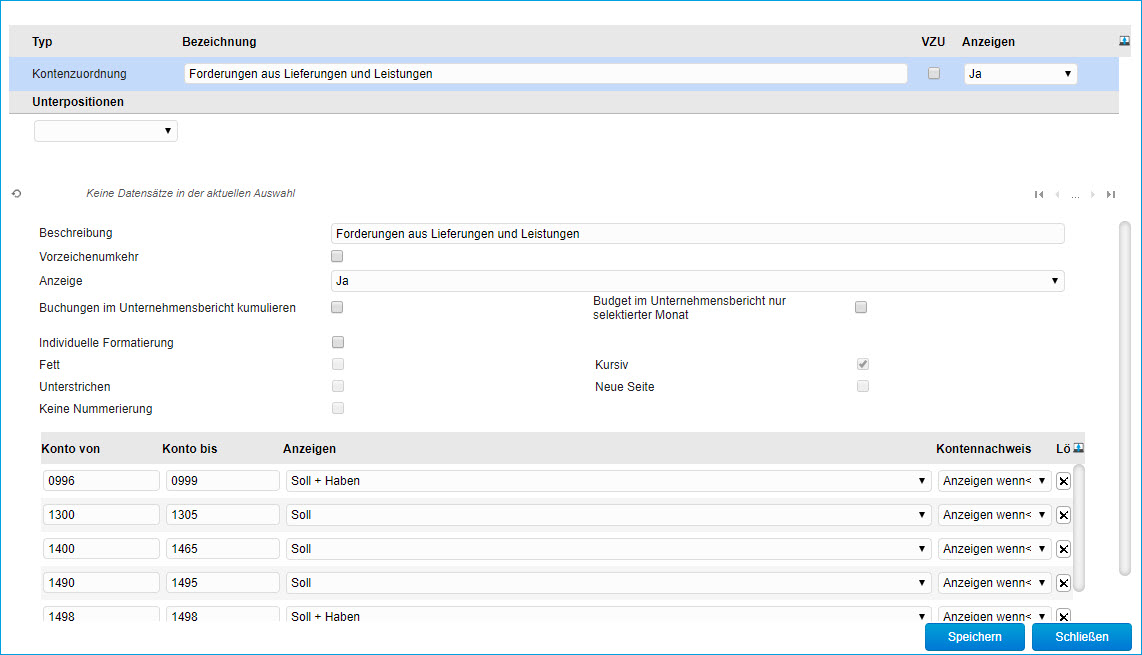Viewport: 1142px width, 655px height.
Task: Click Konto bis field containing 1465
Action: coord(223,549)
